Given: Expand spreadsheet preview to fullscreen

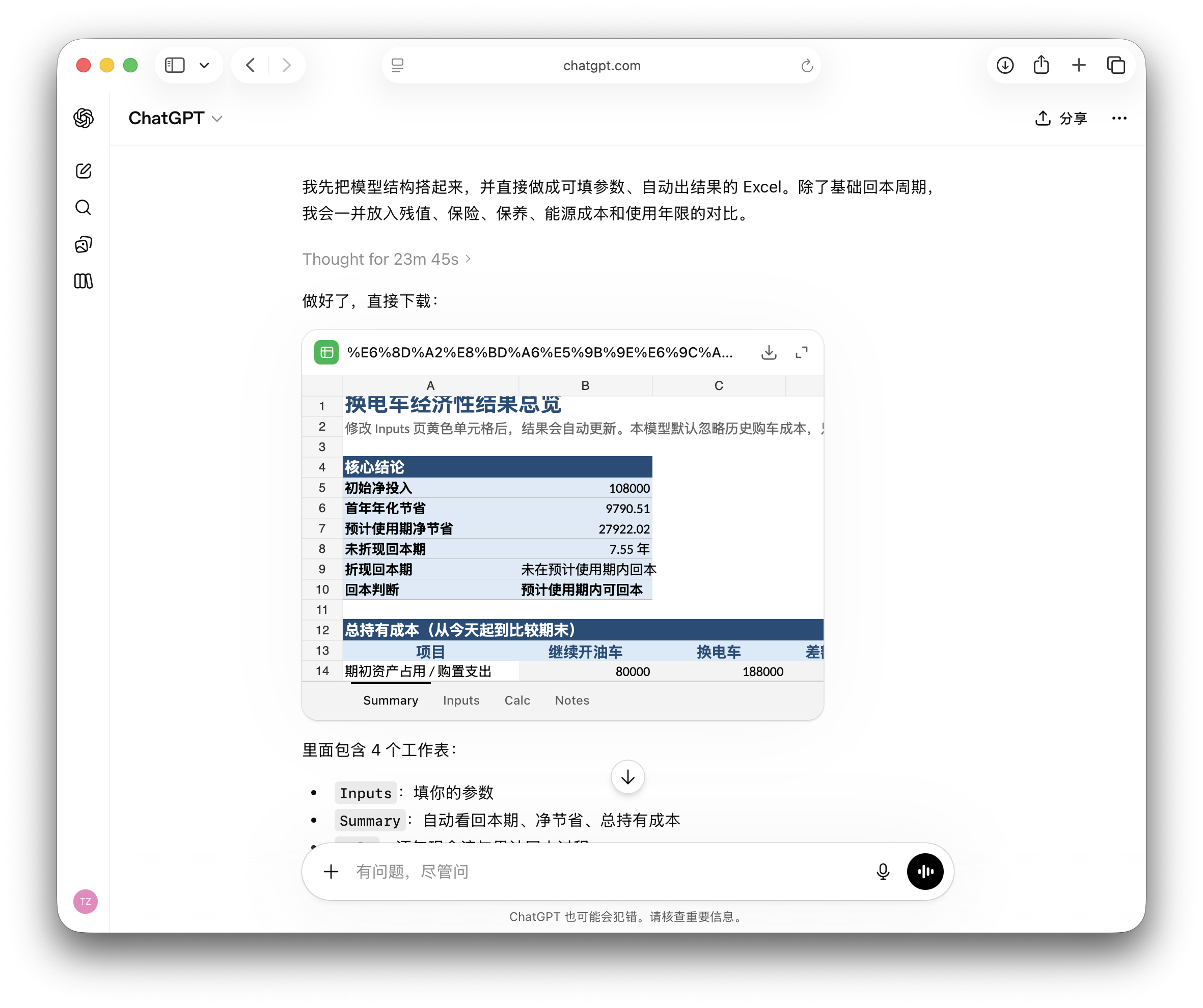Looking at the screenshot, I should 802,352.
